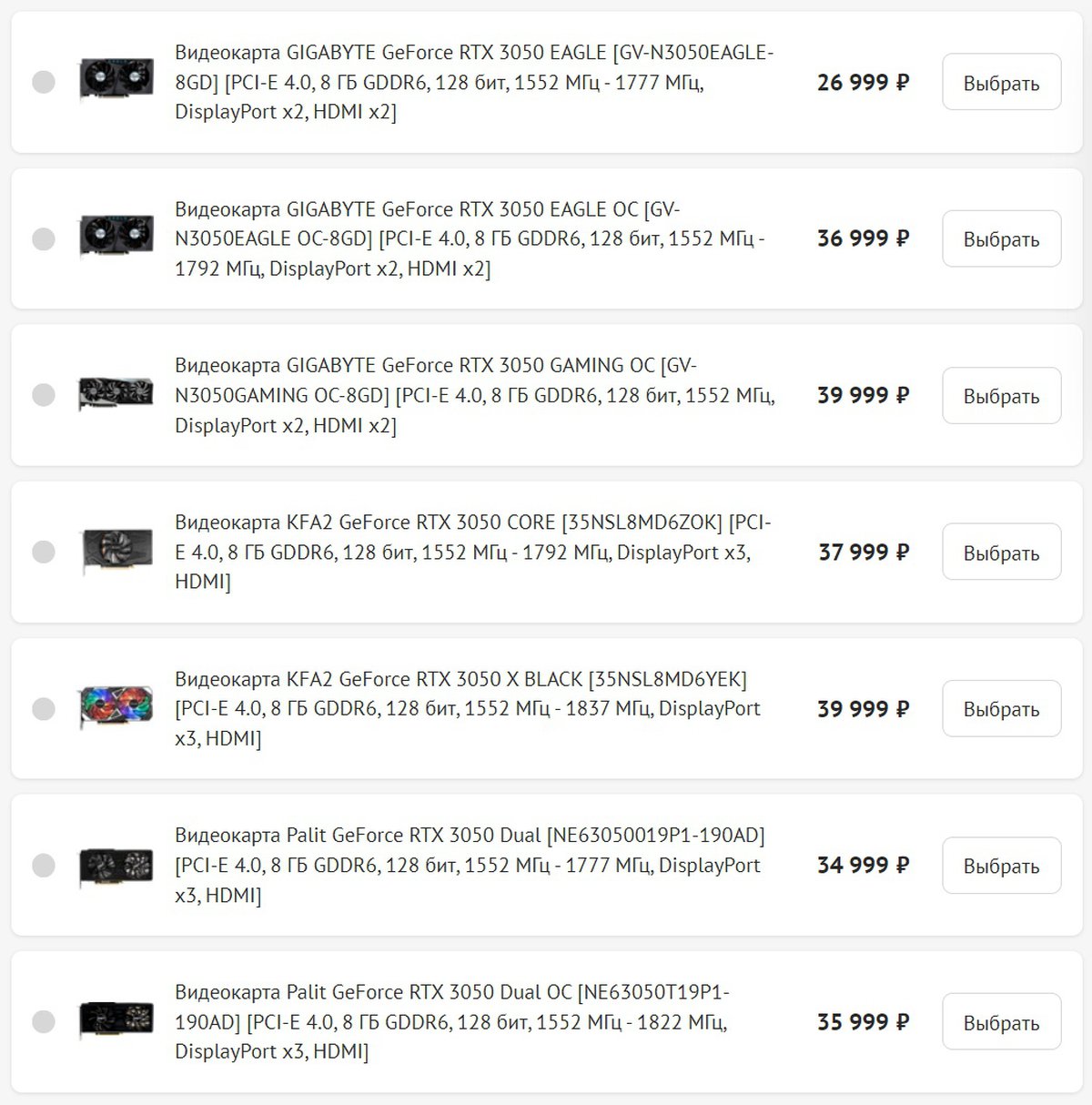Open Palit Dual NE63050019P1-190AD title link
Image resolution: width=1092 pixels, height=1105 pixels.
coord(470,865)
